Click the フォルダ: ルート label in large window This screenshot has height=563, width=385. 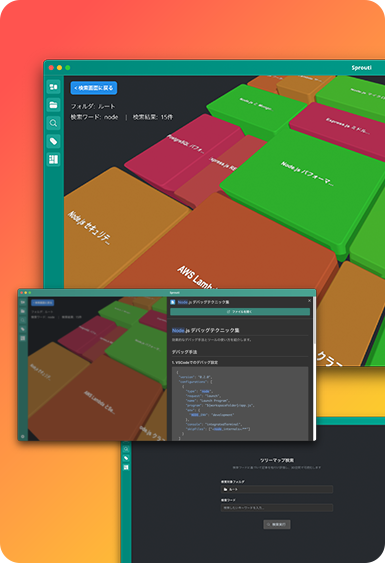(x=93, y=106)
